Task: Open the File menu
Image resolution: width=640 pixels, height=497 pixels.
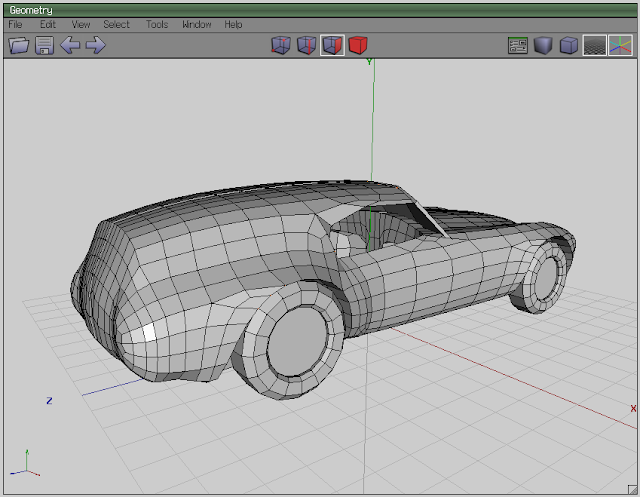Action: click(15, 24)
